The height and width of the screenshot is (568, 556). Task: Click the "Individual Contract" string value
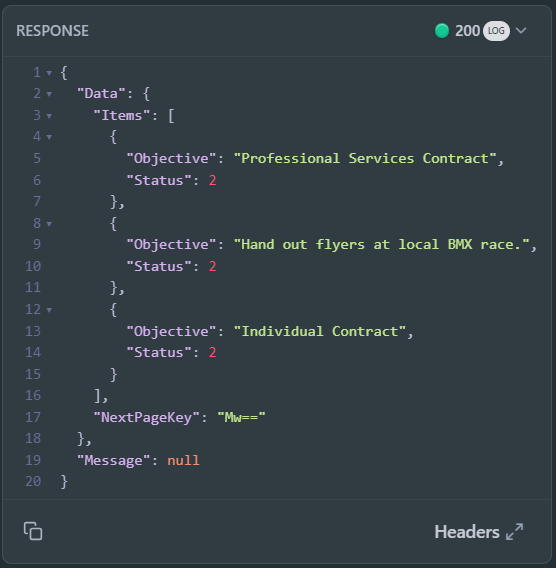tap(319, 331)
